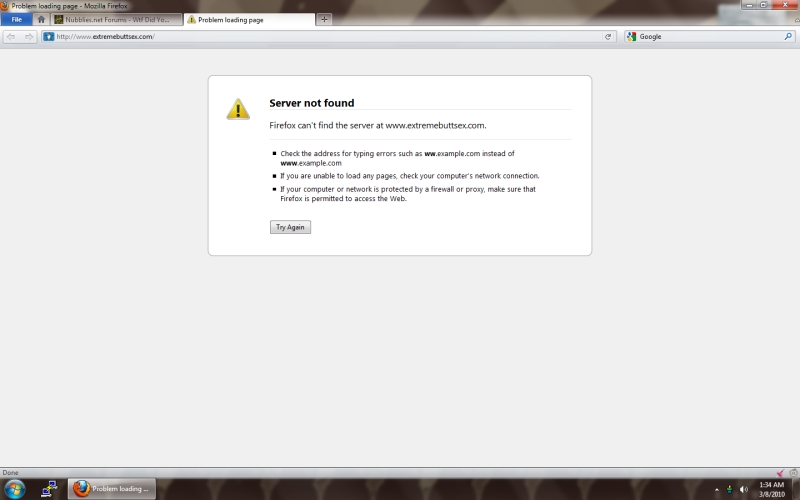Click the search magnifier icon
Viewport: 800px width, 500px height.
tap(788, 37)
